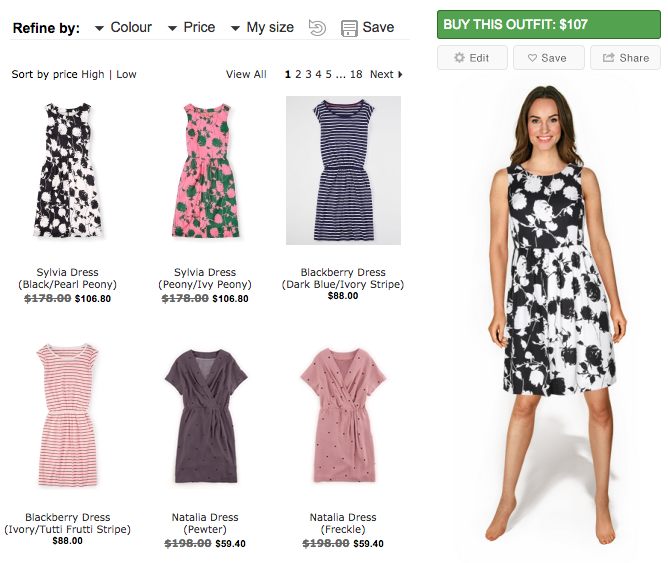Select the pink Sylvia Dress Peony/Ivy thumbnail
Viewport: 668px width, 563px height.
[x=205, y=170]
